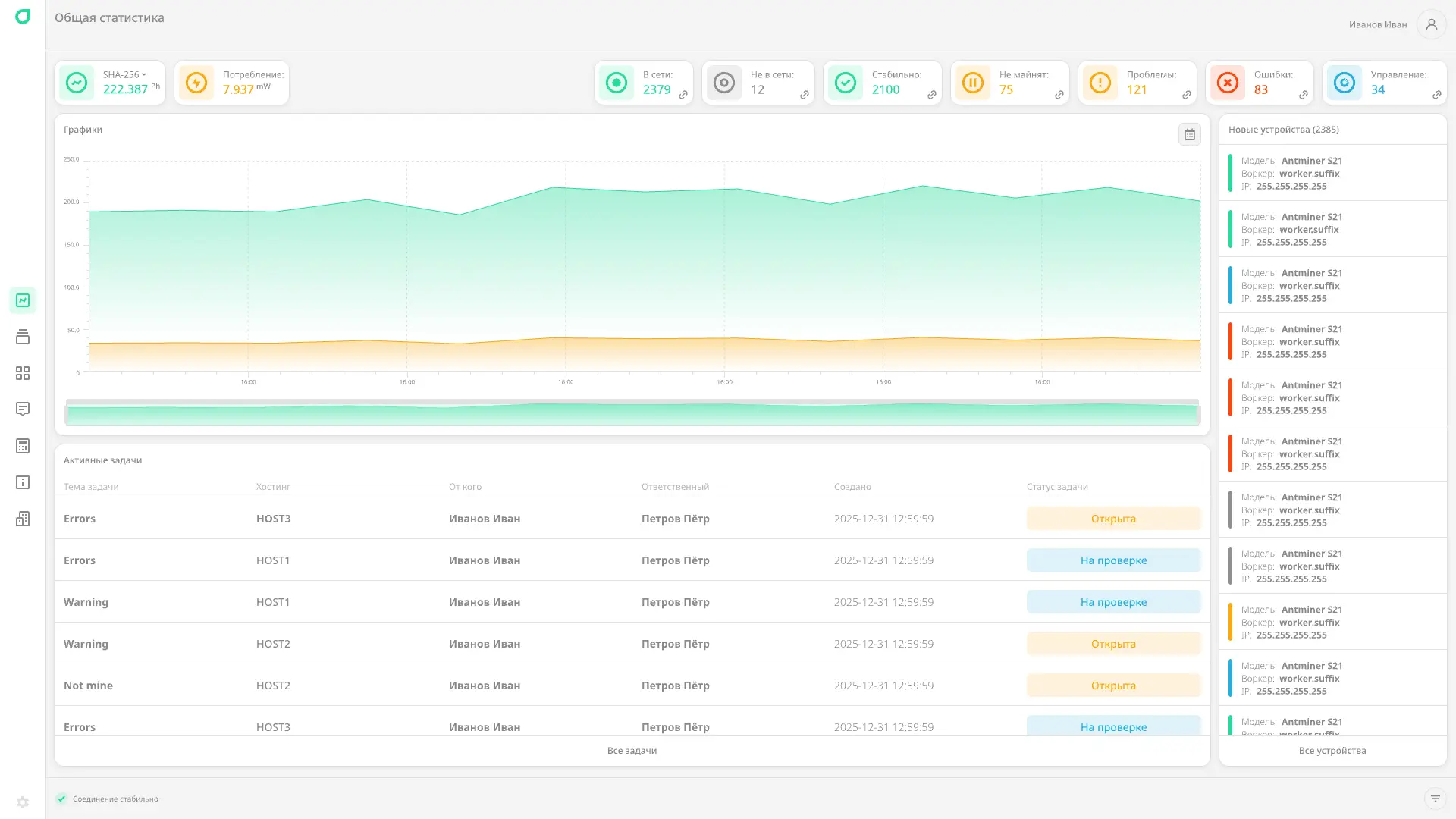Screen dimensions: 1456x819
Task: Open the calendar picker above the chart
Action: click(1189, 134)
